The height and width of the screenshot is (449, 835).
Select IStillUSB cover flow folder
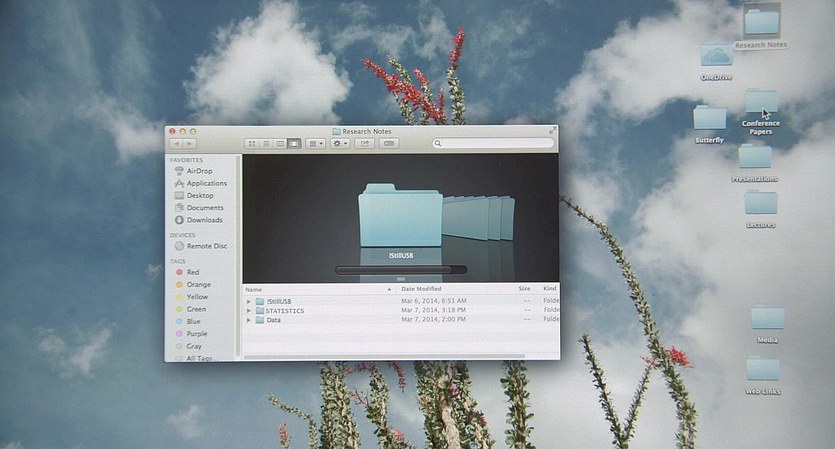click(400, 216)
